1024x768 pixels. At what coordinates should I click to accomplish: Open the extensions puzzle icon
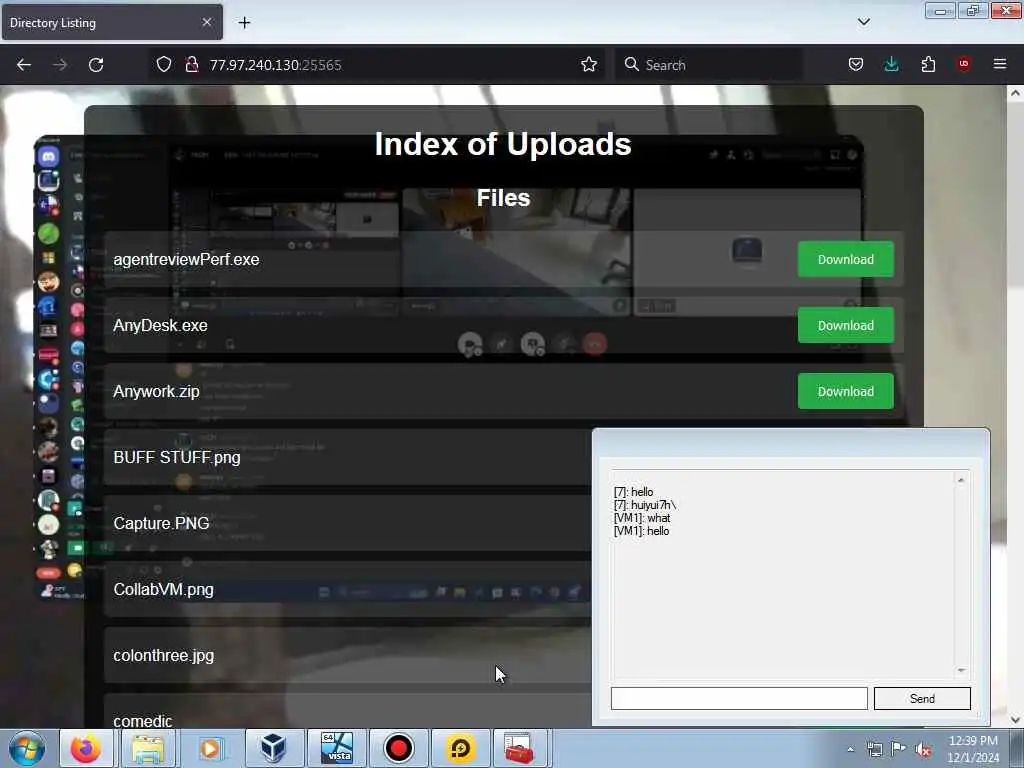[928, 64]
